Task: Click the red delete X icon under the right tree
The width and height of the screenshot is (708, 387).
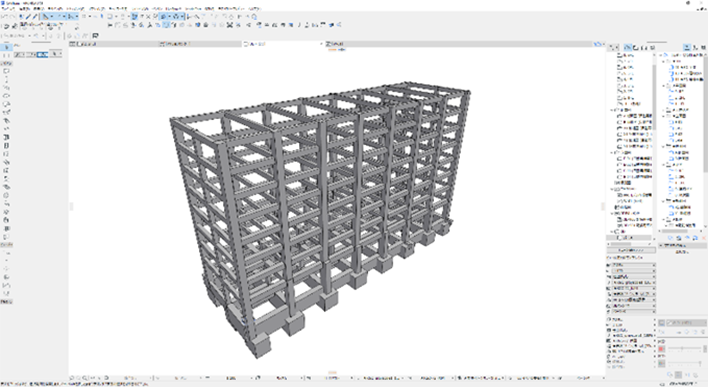Action: 703,238
